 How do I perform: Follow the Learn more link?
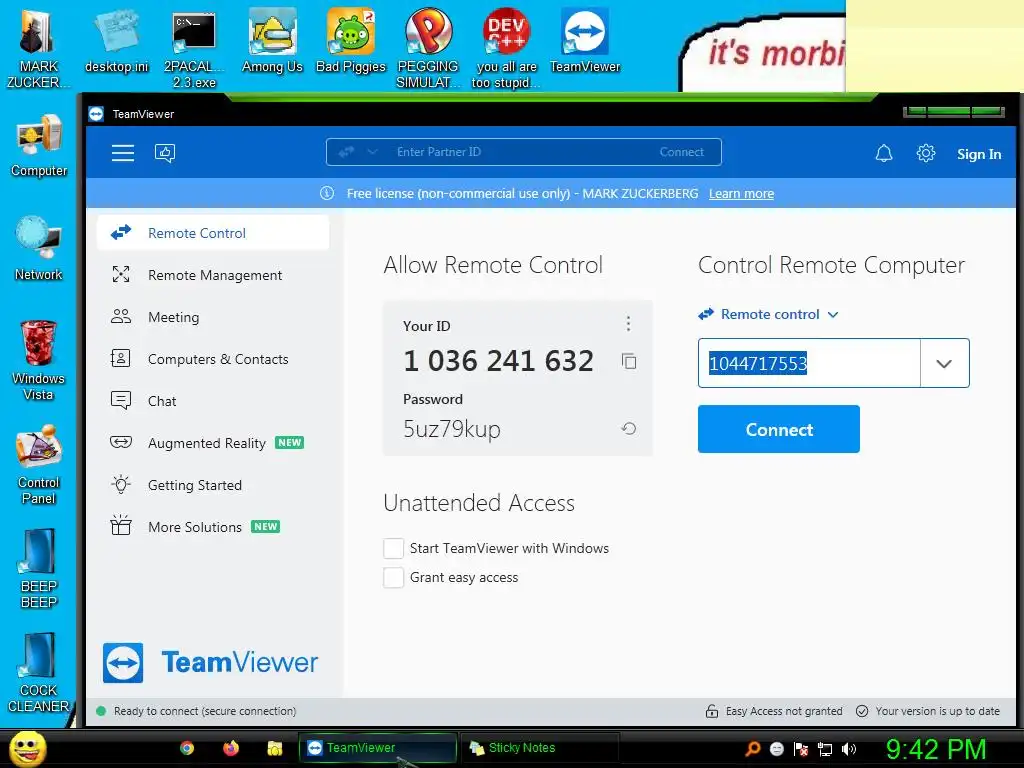pyautogui.click(x=741, y=193)
